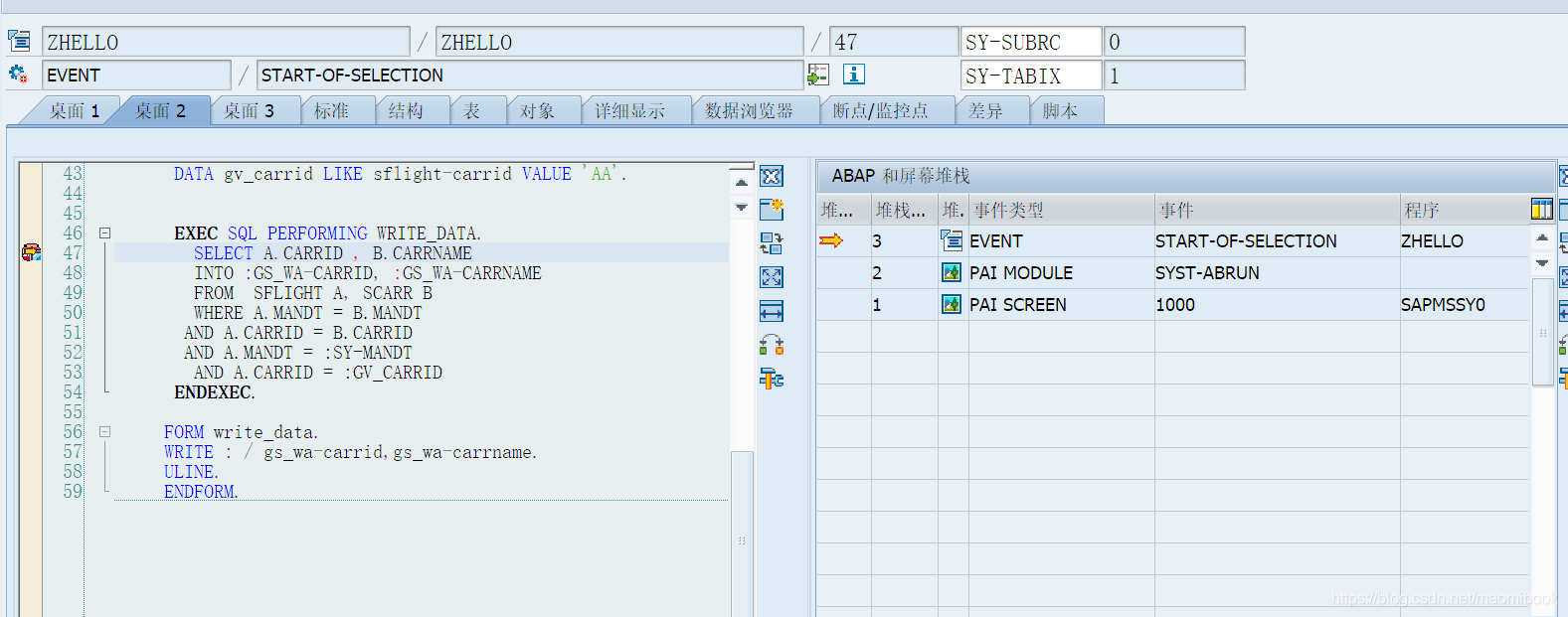Click the maximize-horizontally icon beside the editor

[x=772, y=311]
